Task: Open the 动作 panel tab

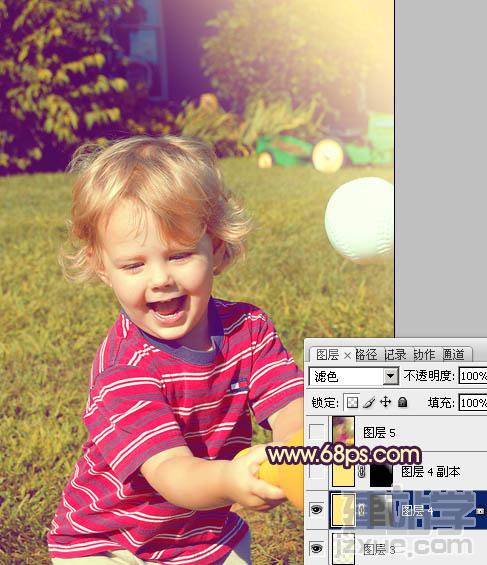Action: tap(424, 355)
